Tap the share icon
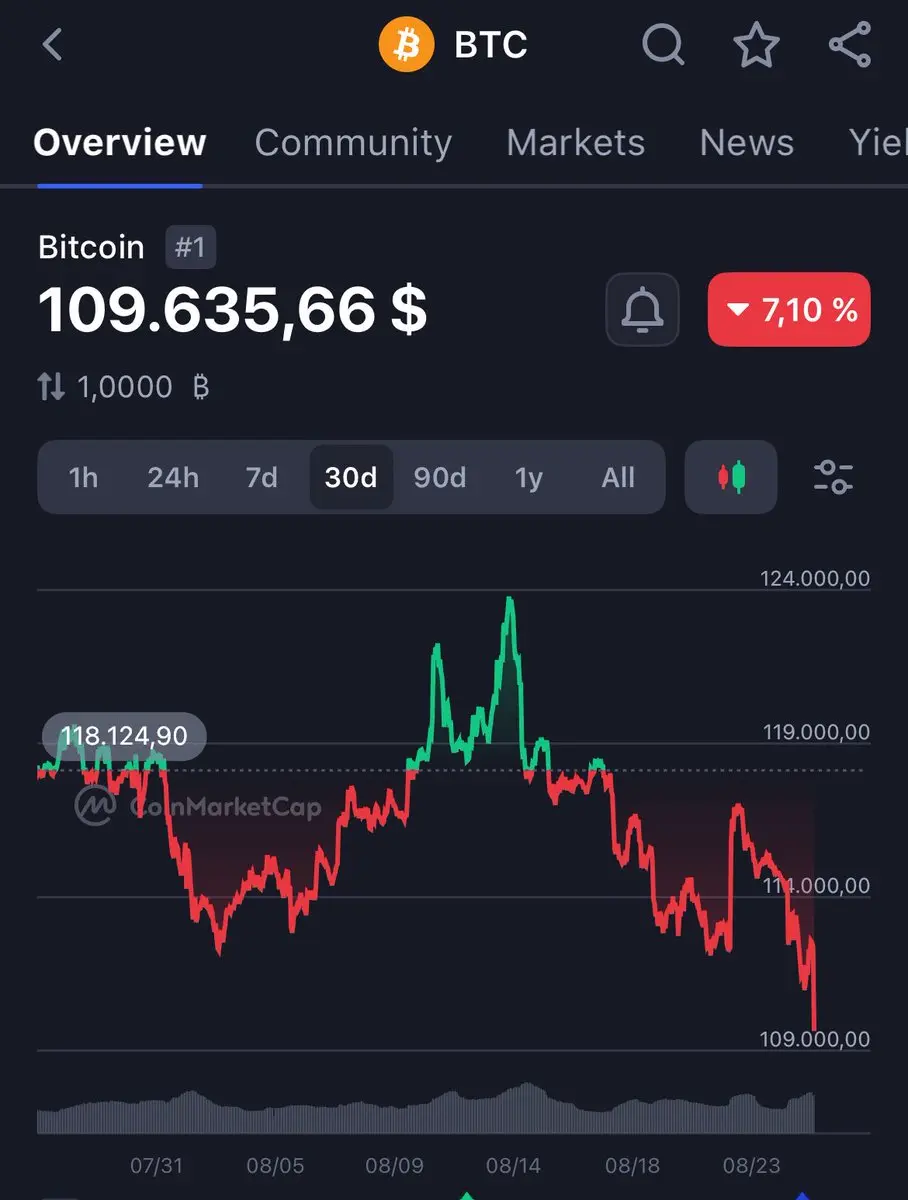The image size is (908, 1200). 850,45
